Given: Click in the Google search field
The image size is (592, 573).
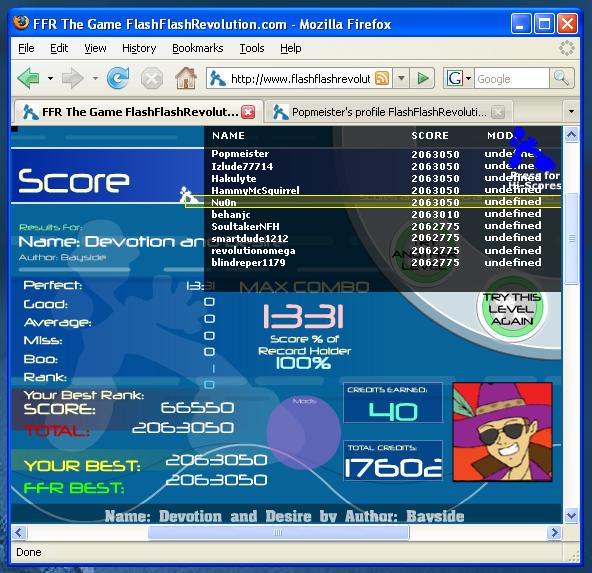Looking at the screenshot, I should click(x=511, y=79).
